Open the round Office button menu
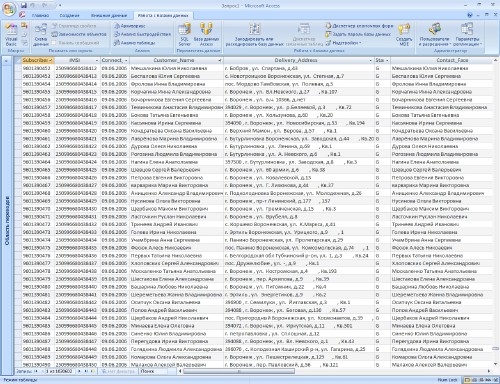The image size is (500, 384). [x=9, y=9]
